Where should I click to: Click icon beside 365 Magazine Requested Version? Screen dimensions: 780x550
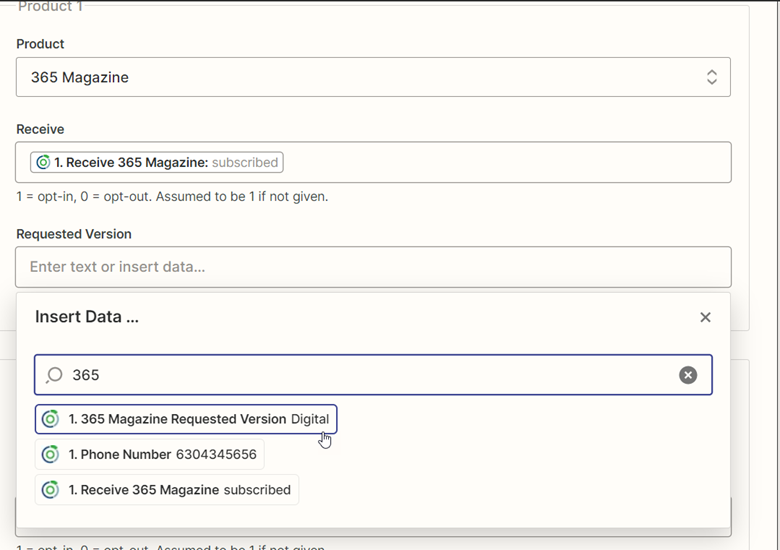pos(50,419)
